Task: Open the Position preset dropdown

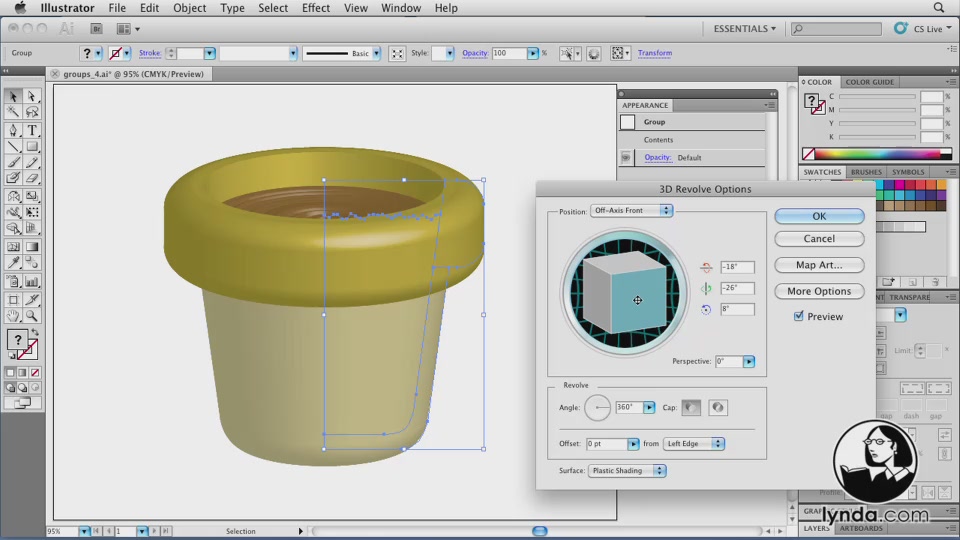Action: (x=631, y=210)
